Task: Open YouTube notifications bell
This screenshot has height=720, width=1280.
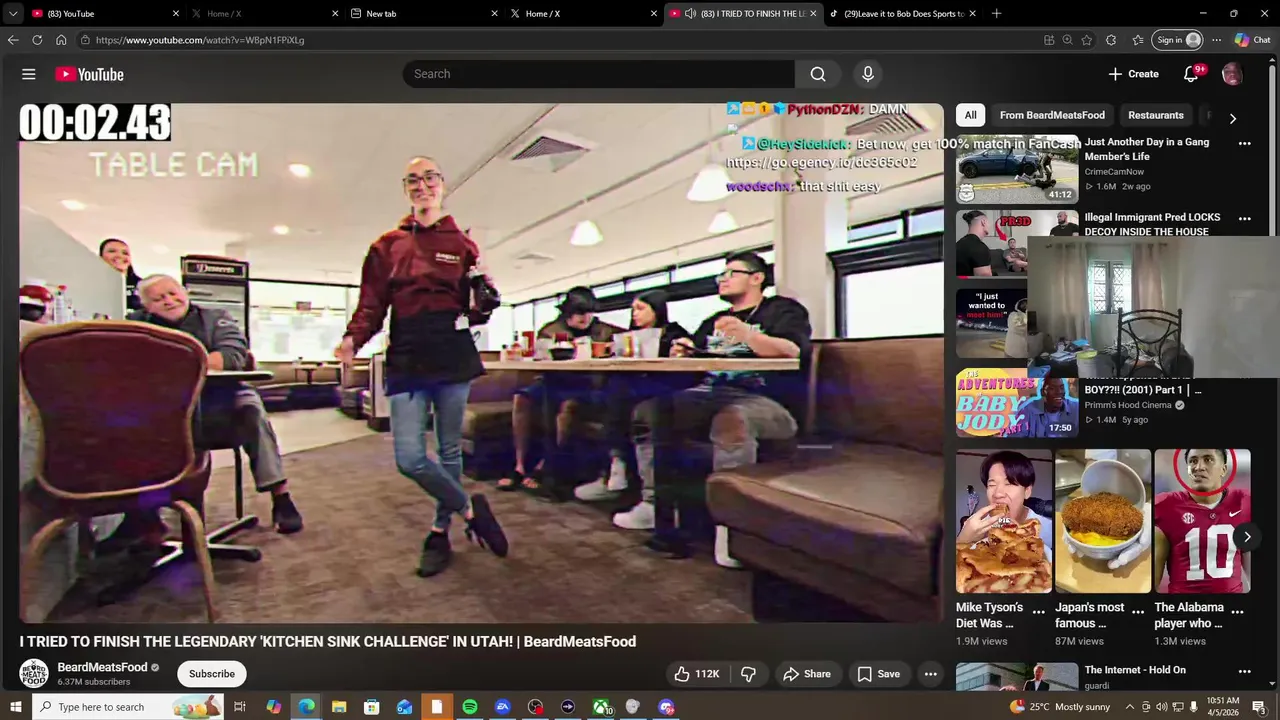Action: (1191, 74)
